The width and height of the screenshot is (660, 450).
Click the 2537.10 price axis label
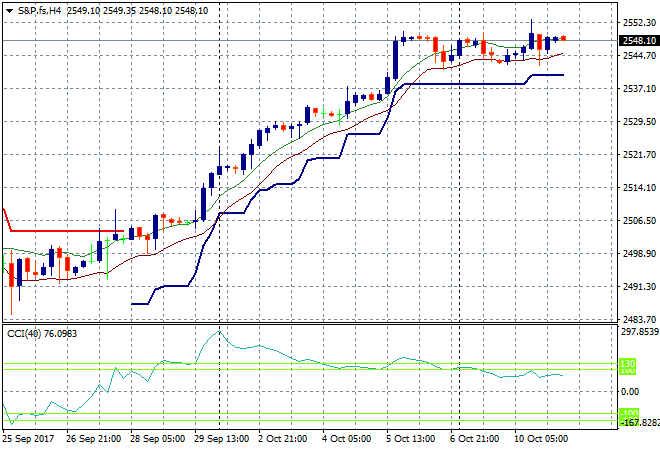pos(637,89)
